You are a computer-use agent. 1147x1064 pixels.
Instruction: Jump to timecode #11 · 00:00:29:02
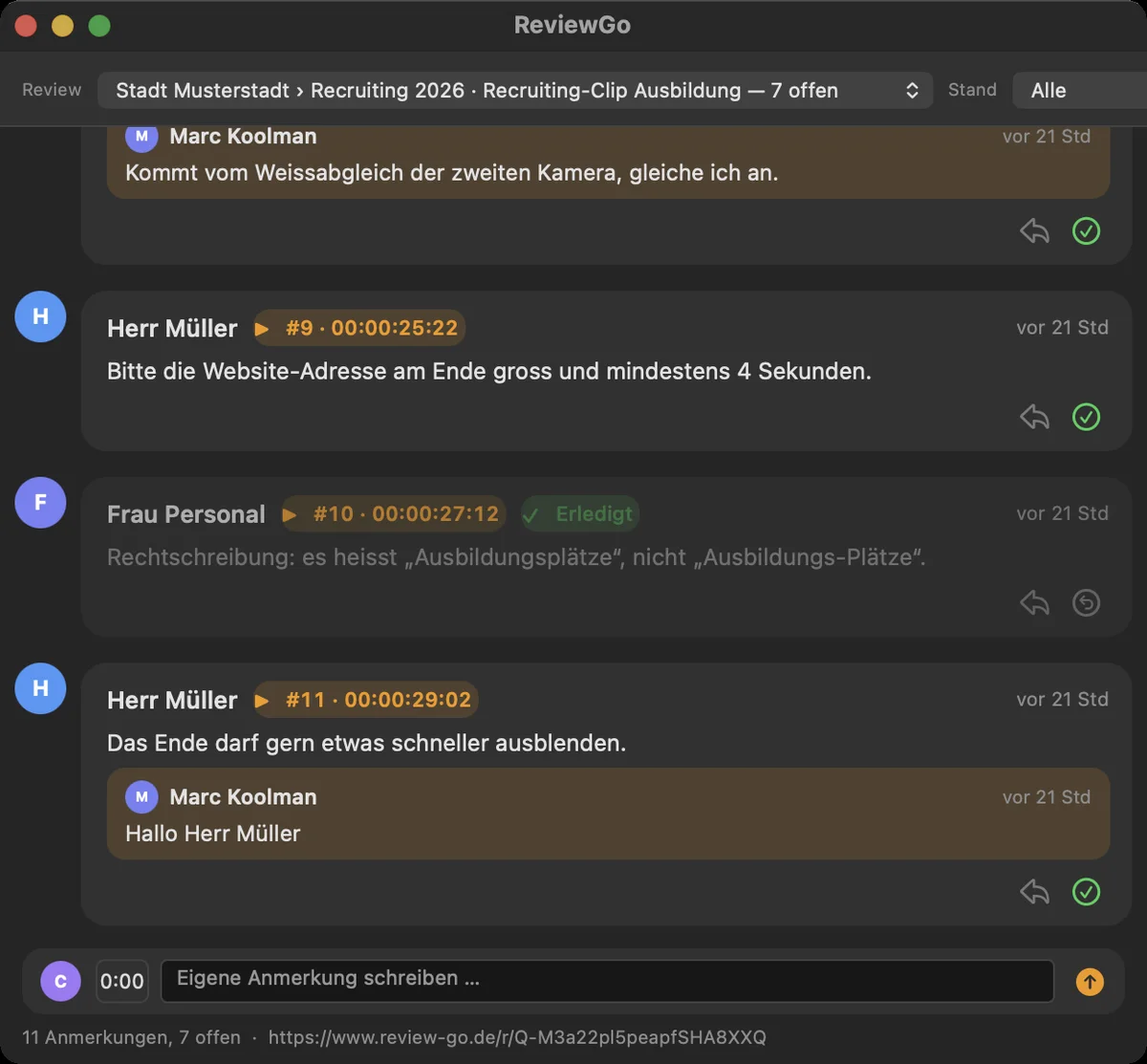tap(366, 700)
